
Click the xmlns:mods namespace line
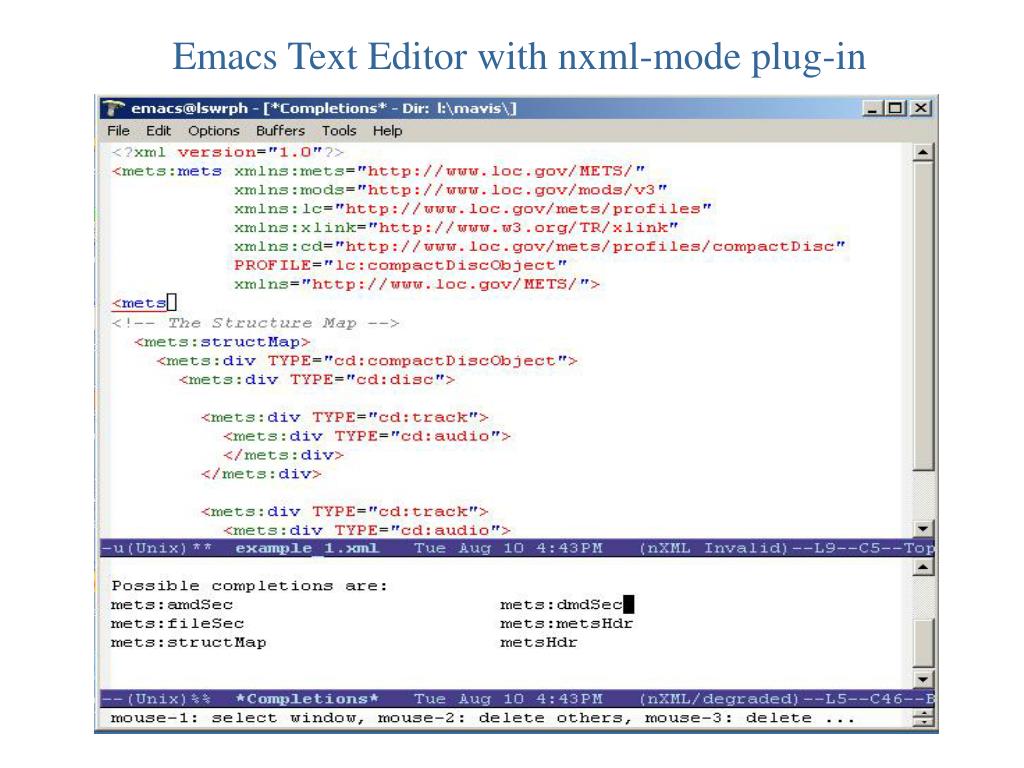tap(451, 189)
